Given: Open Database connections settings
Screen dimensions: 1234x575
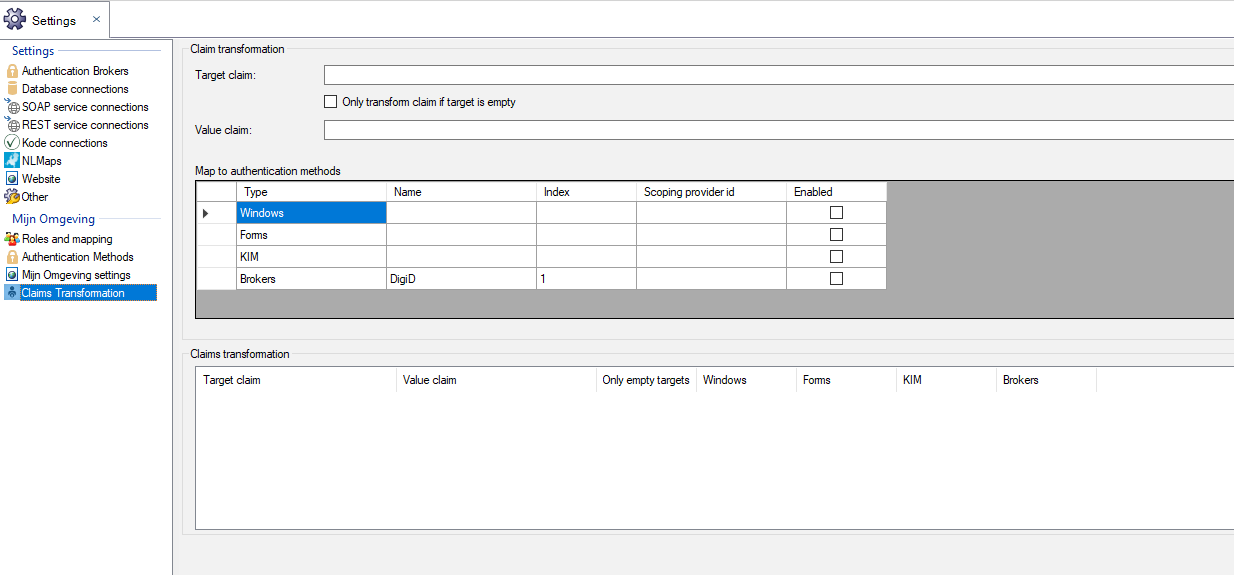Looking at the screenshot, I should pos(75,89).
